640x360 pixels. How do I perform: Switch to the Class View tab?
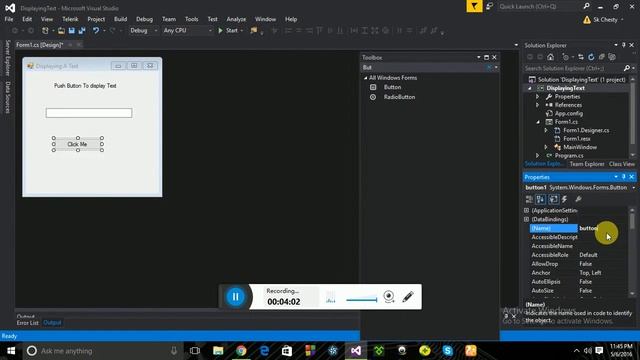point(622,164)
